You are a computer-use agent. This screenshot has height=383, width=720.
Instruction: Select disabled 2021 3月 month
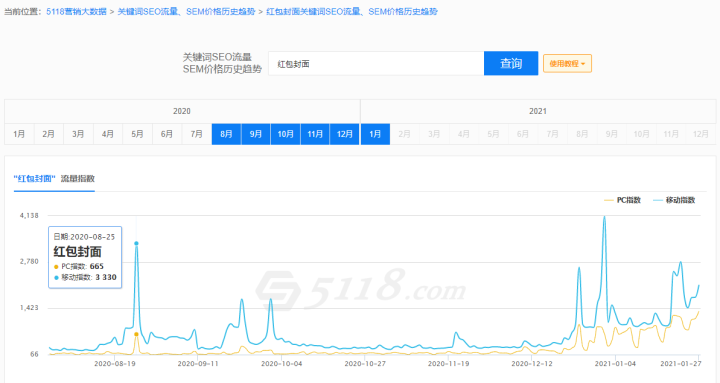[x=434, y=134]
